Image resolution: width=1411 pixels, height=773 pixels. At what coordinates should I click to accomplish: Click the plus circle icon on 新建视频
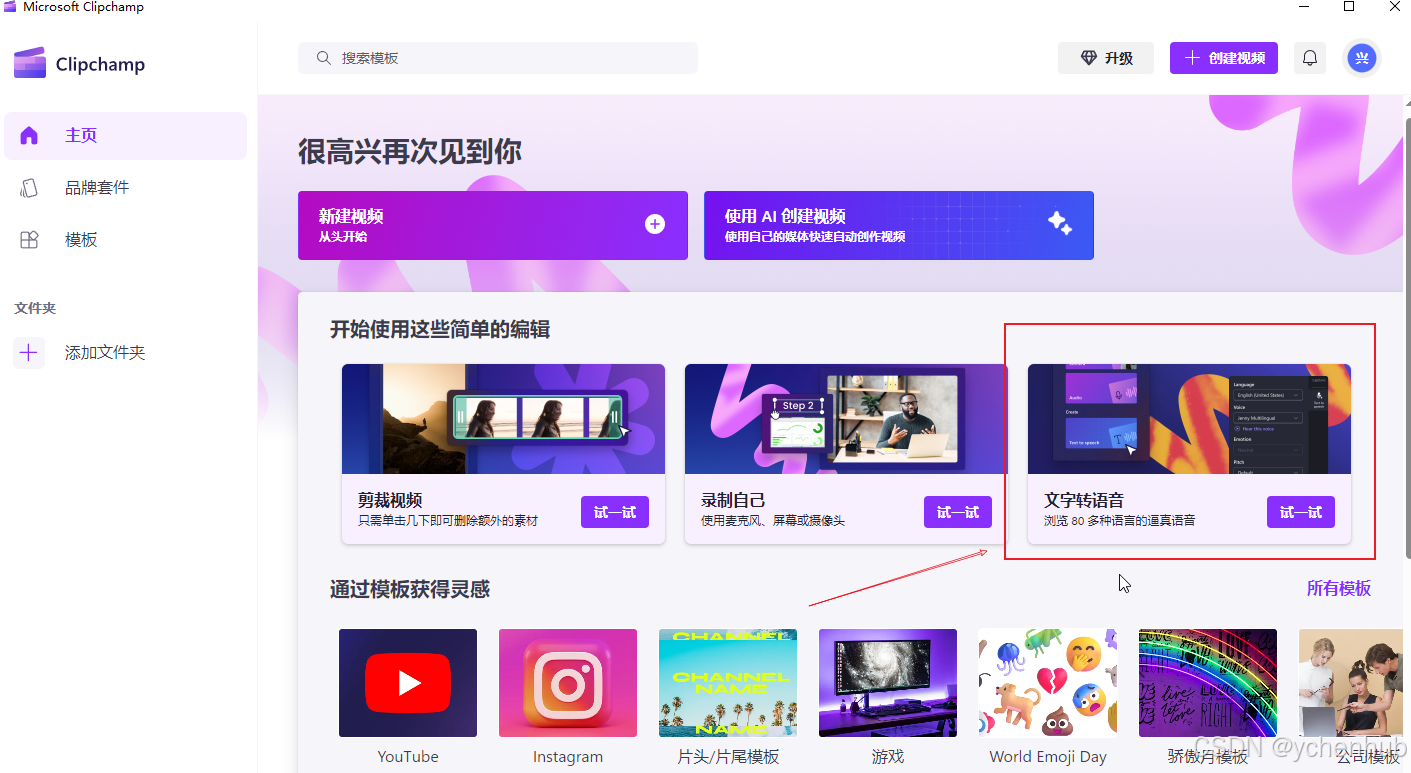point(655,224)
